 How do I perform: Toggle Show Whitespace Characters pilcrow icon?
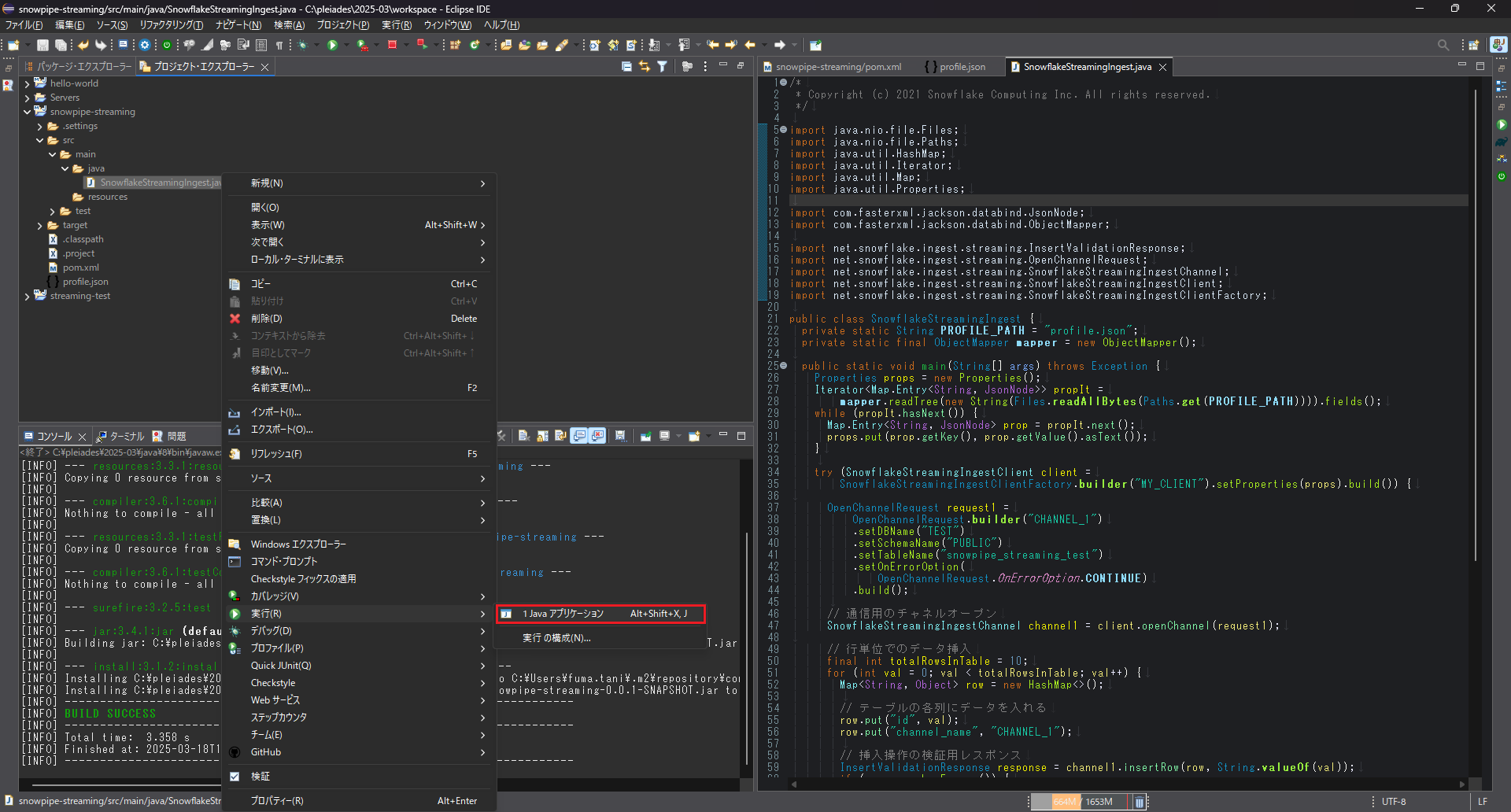(279, 45)
